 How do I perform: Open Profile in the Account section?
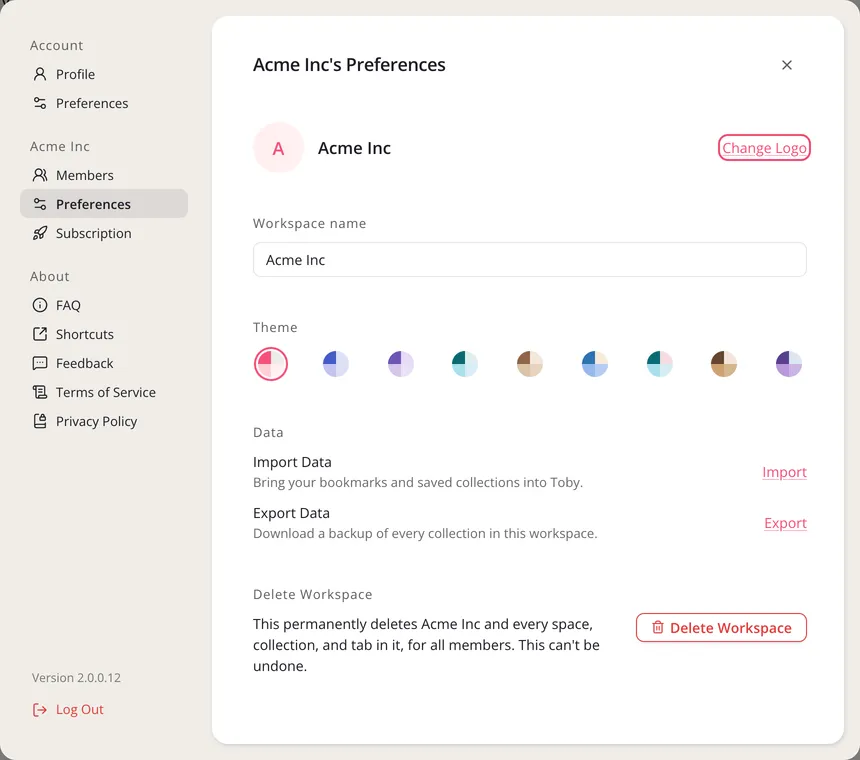pyautogui.click(x=104, y=74)
